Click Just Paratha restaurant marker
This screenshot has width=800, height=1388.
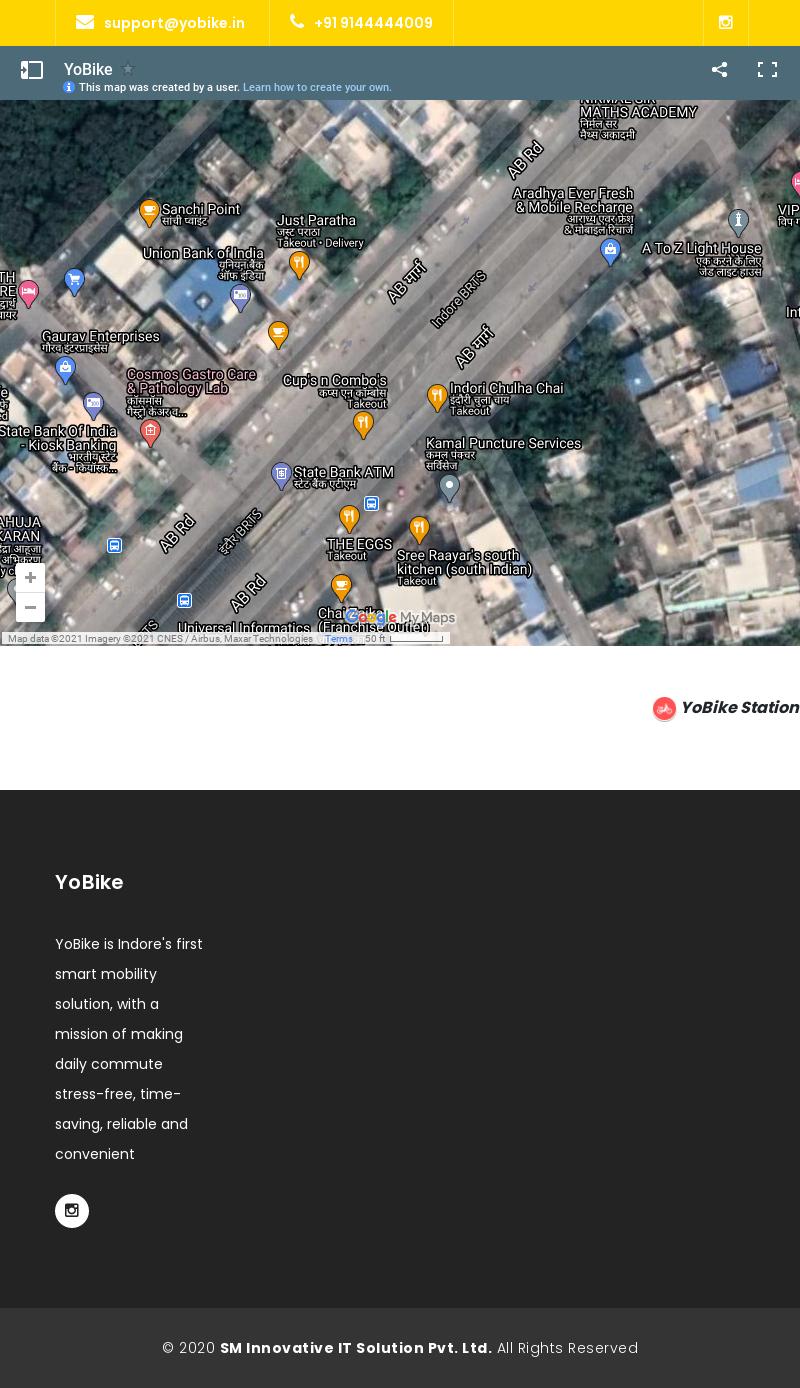299,264
